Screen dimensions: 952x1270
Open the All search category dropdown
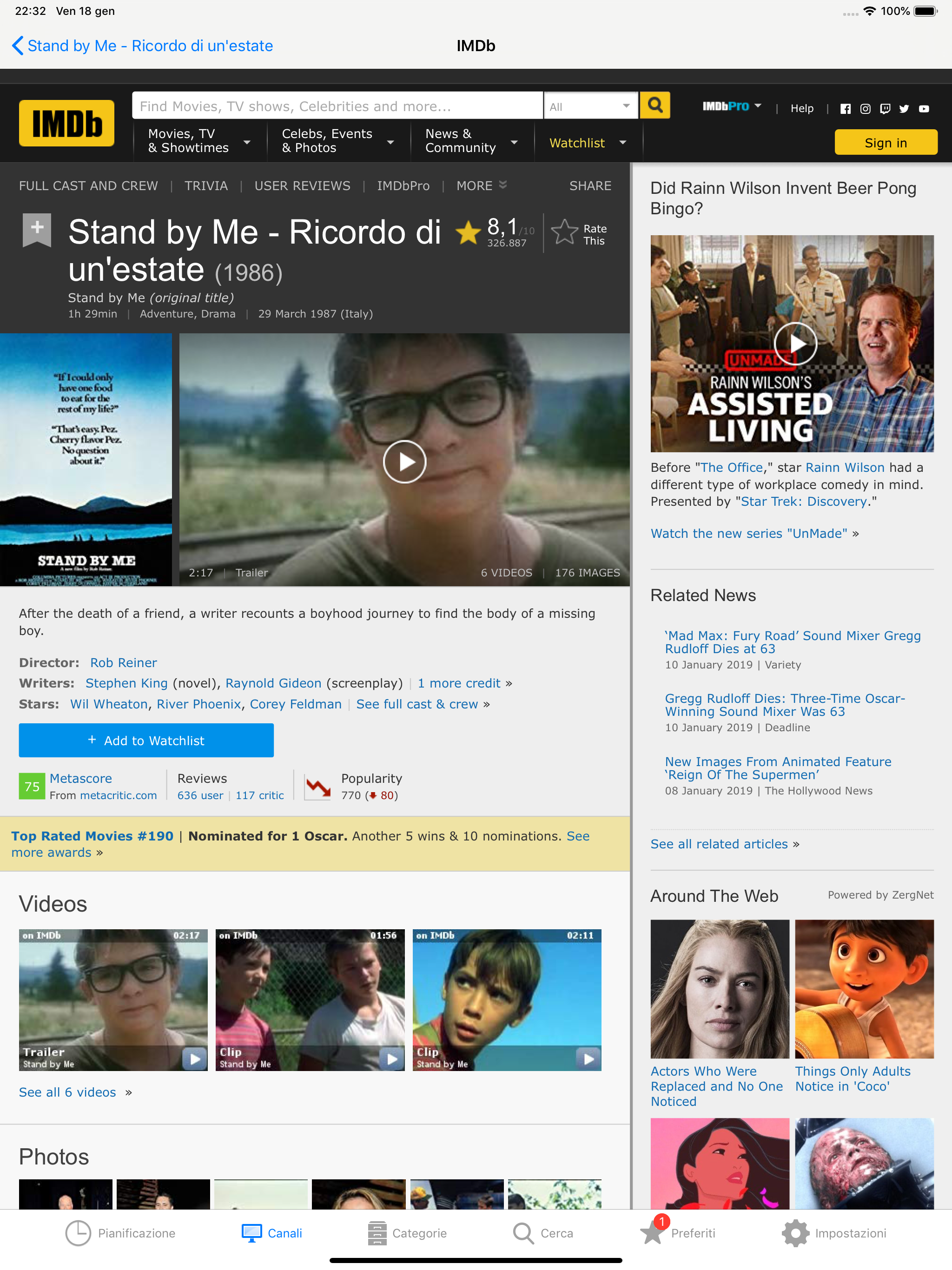[590, 106]
